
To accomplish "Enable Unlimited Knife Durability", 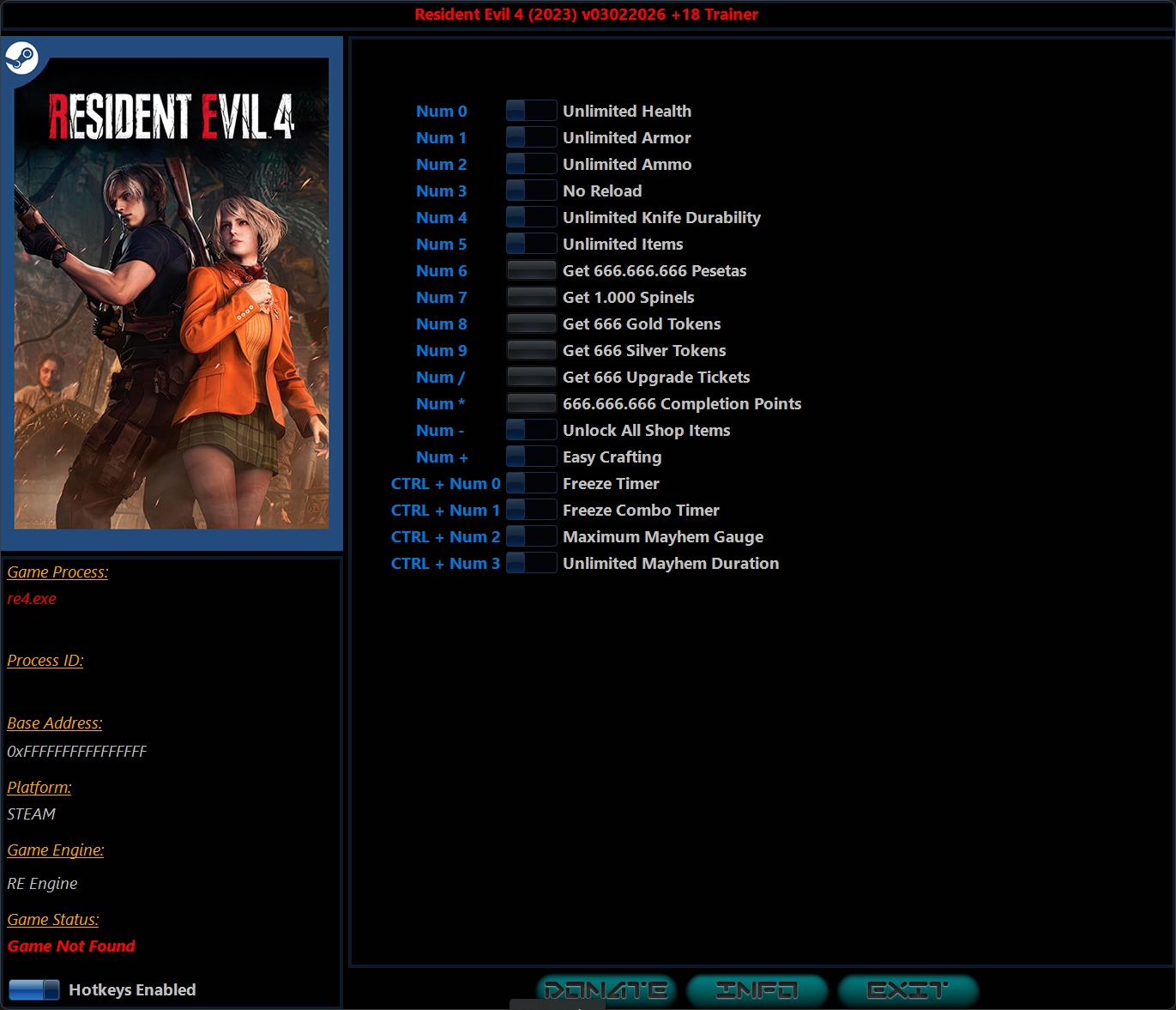I will [530, 216].
